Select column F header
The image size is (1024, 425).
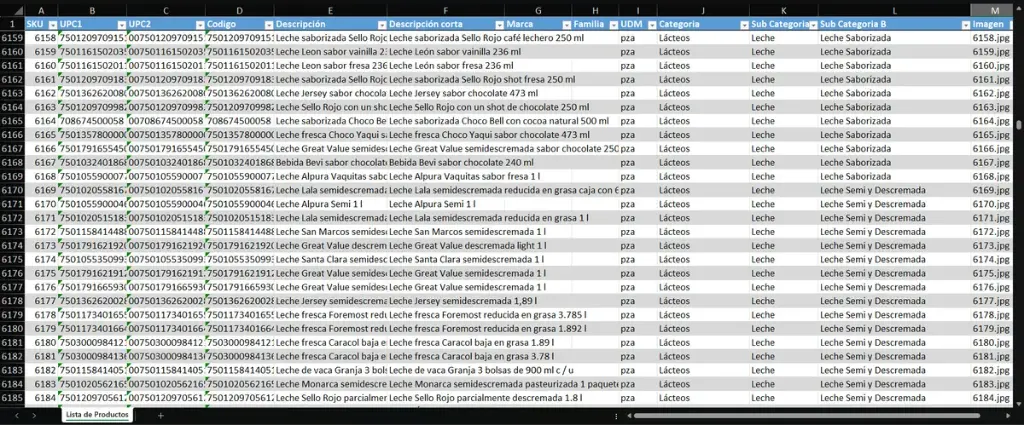(444, 9)
